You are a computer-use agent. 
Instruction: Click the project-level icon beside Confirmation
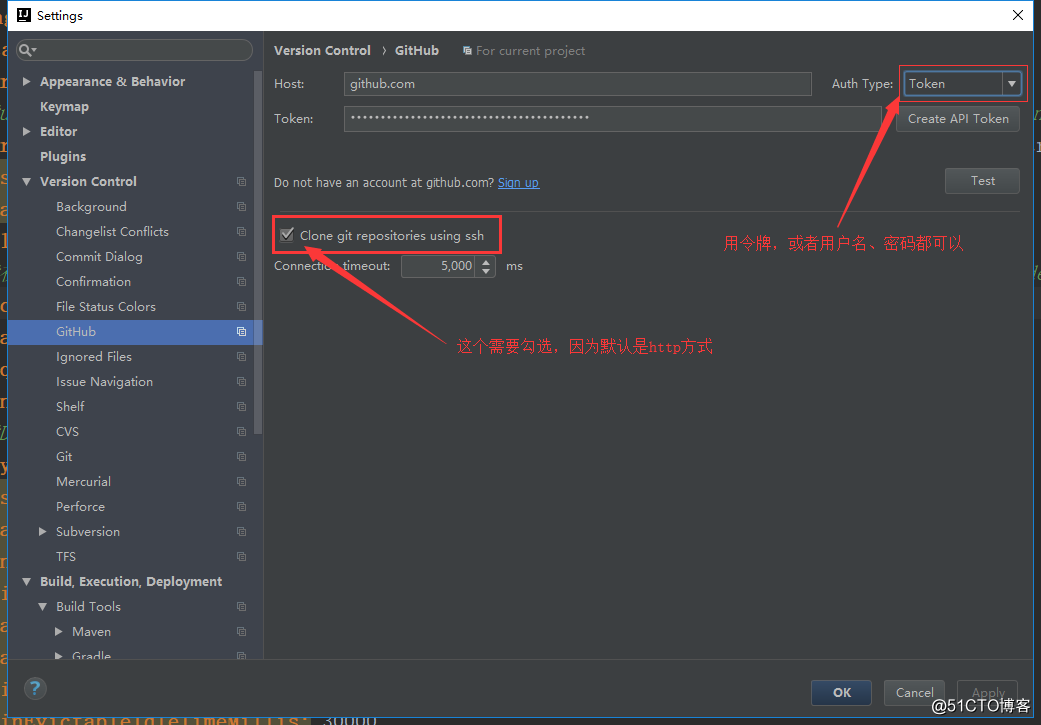point(242,282)
